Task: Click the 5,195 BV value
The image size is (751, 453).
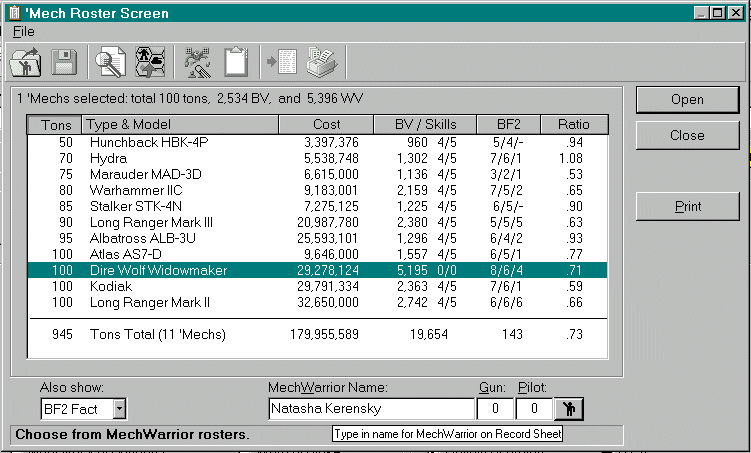Action: 412,270
